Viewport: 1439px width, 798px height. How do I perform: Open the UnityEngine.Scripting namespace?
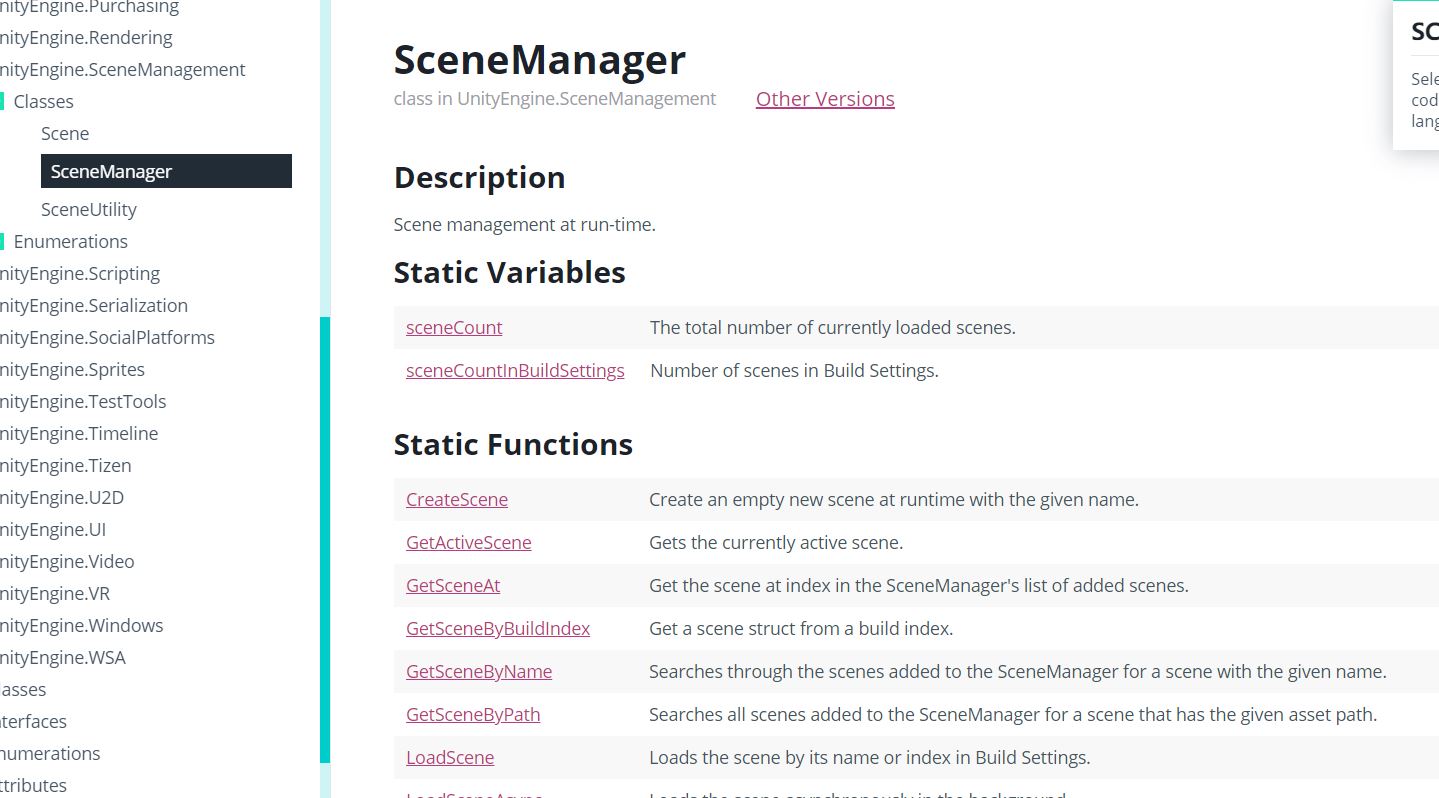point(79,274)
